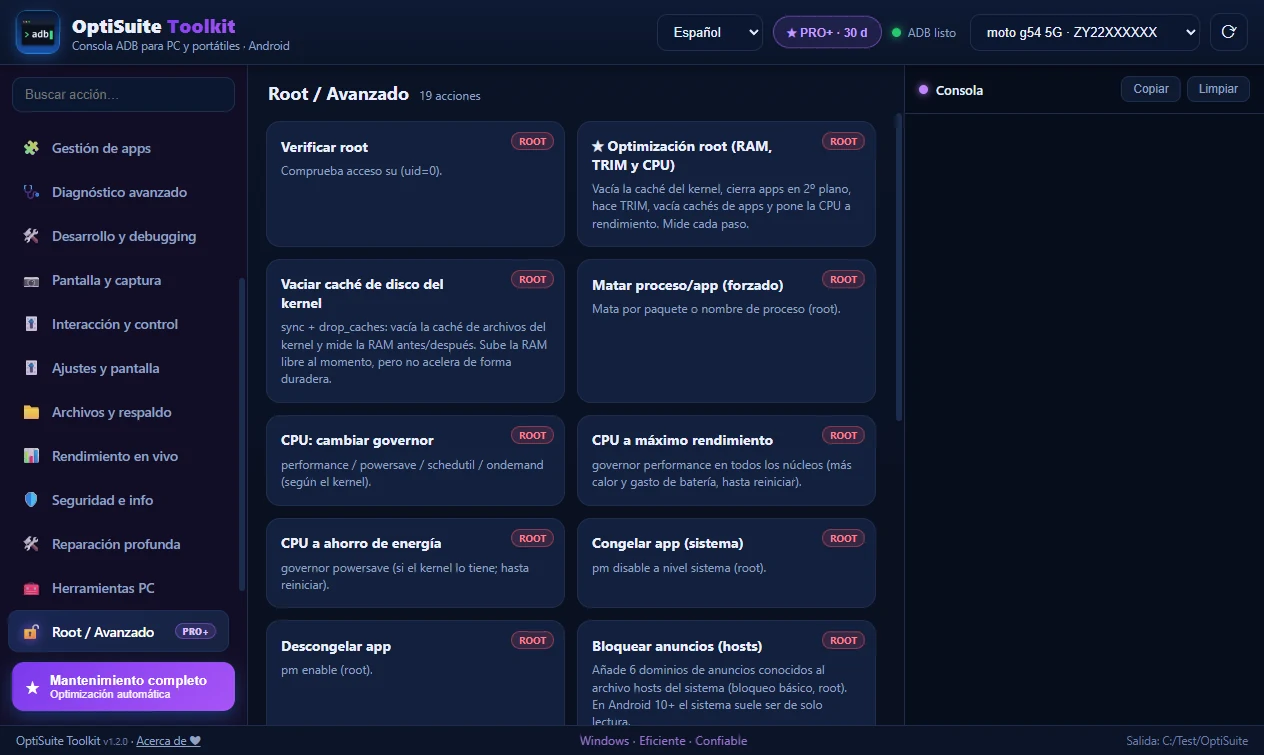Open Reparación profunda category
This screenshot has height=755, width=1264.
point(118,544)
